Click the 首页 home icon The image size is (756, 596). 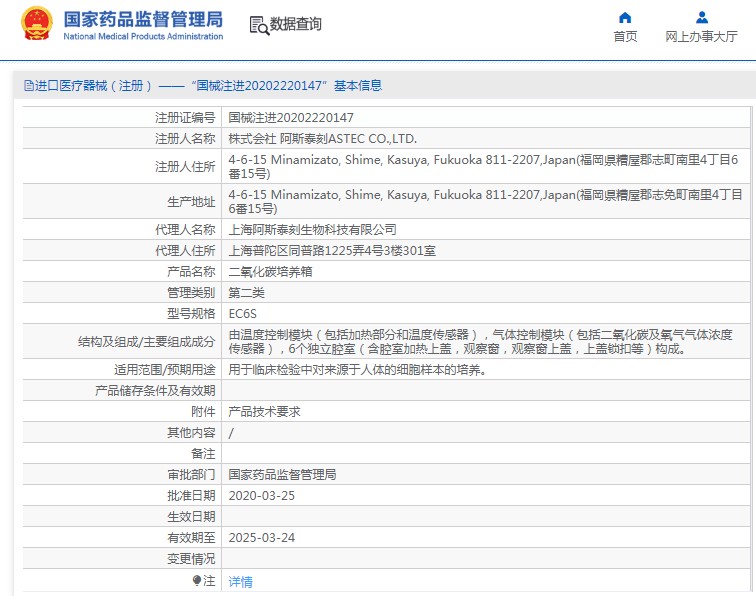point(625,18)
